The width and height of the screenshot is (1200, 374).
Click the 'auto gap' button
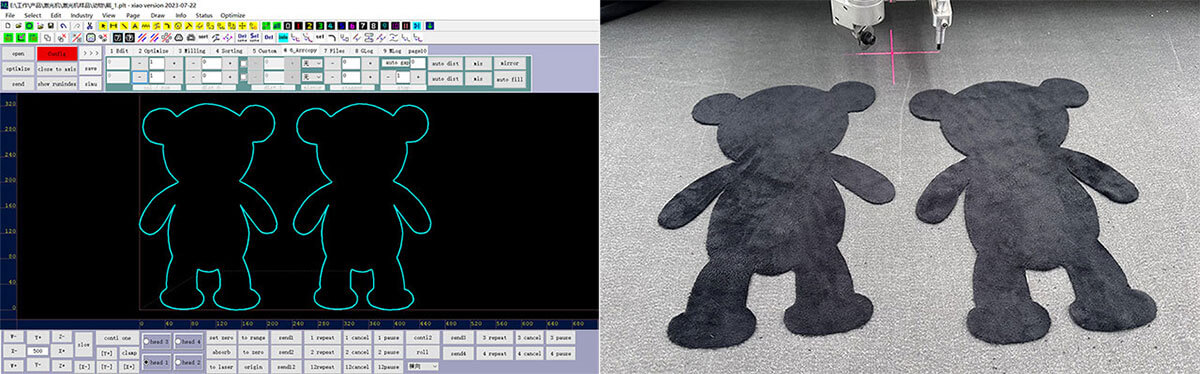click(395, 62)
